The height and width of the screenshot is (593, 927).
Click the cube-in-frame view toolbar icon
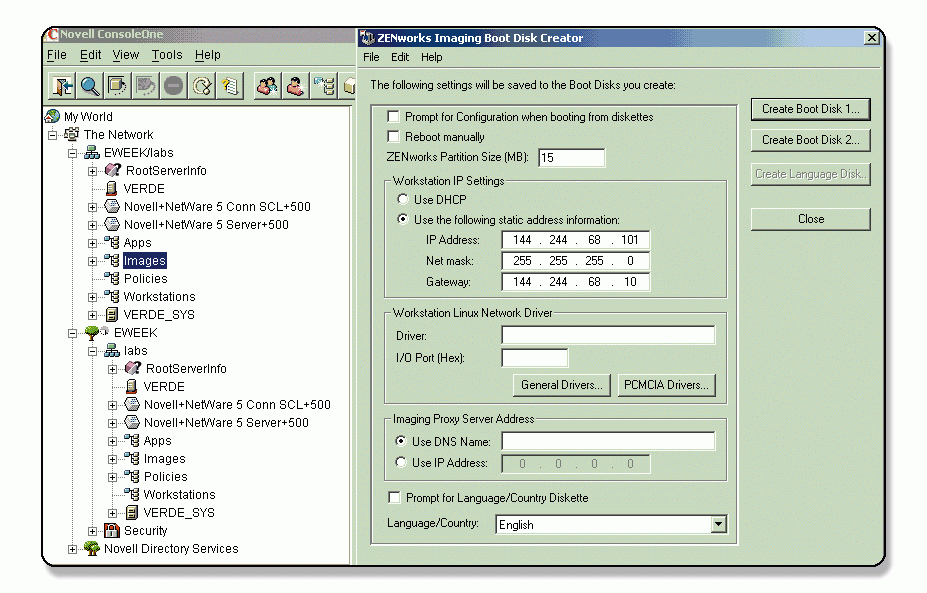tap(118, 86)
